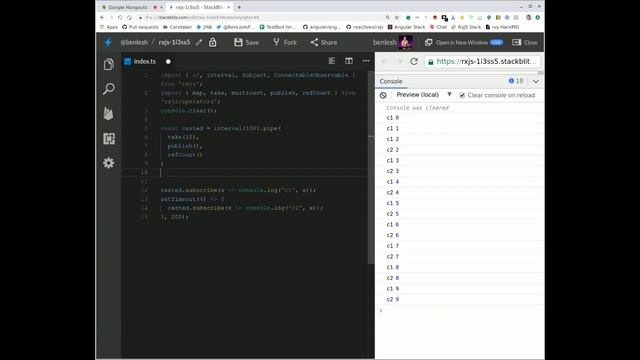
Task: Select the Console tab
Action: [391, 81]
